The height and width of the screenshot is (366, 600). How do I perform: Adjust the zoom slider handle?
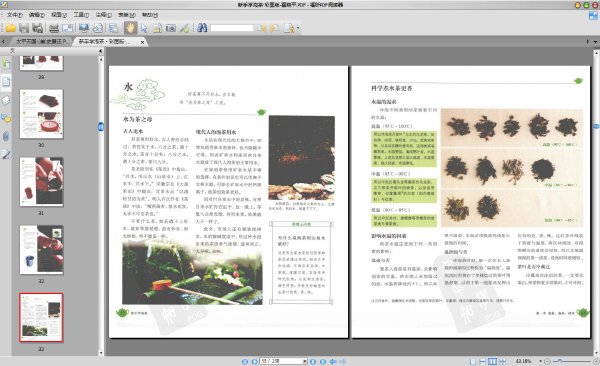coord(560,361)
